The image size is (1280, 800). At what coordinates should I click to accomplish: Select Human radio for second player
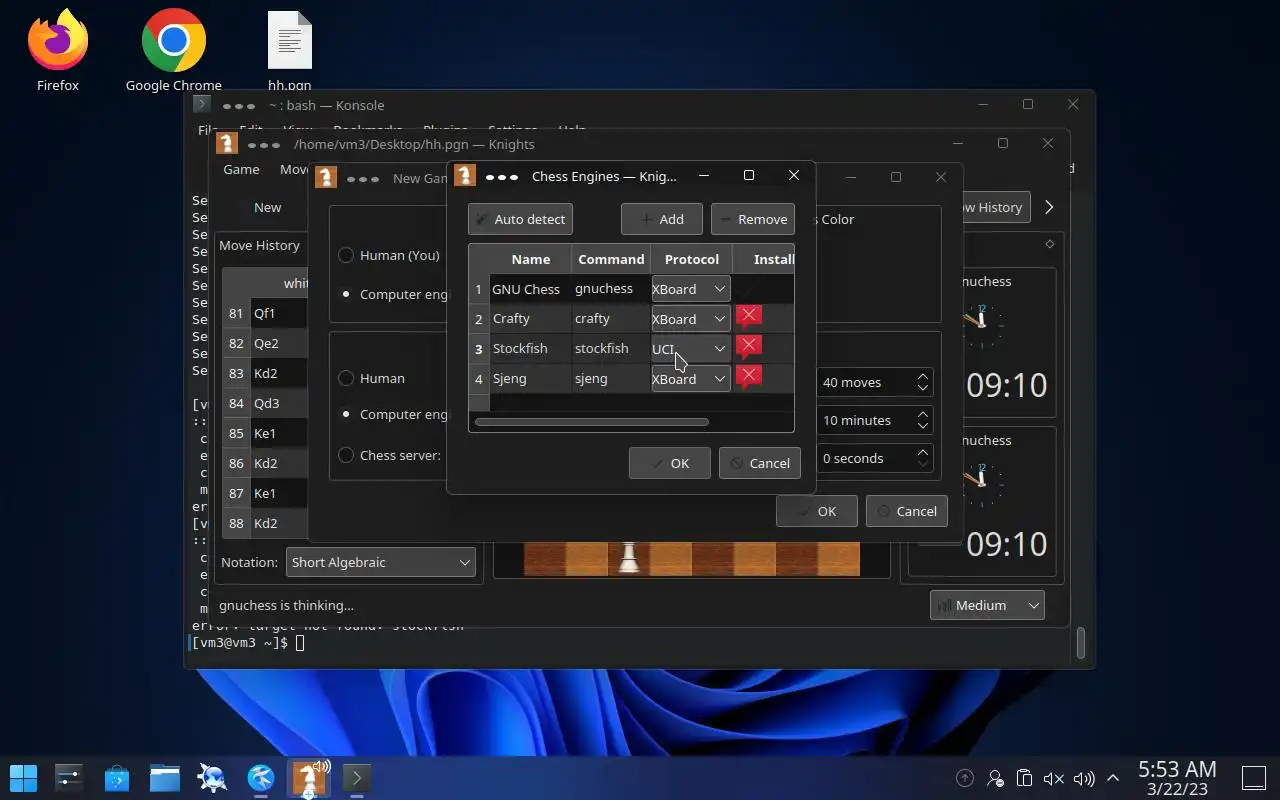coord(346,378)
